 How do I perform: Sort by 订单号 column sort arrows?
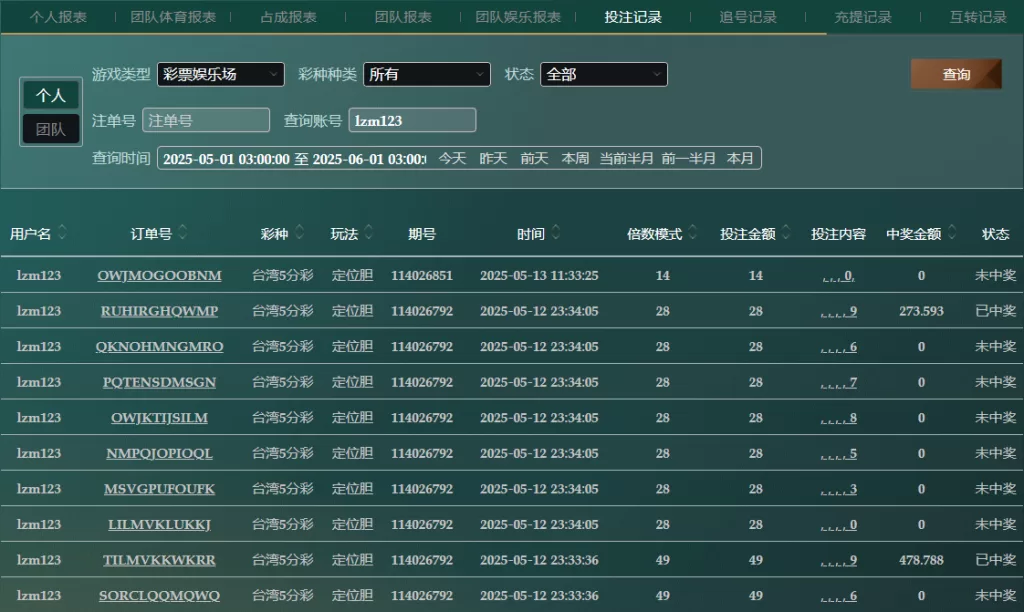pyautogui.click(x=183, y=232)
